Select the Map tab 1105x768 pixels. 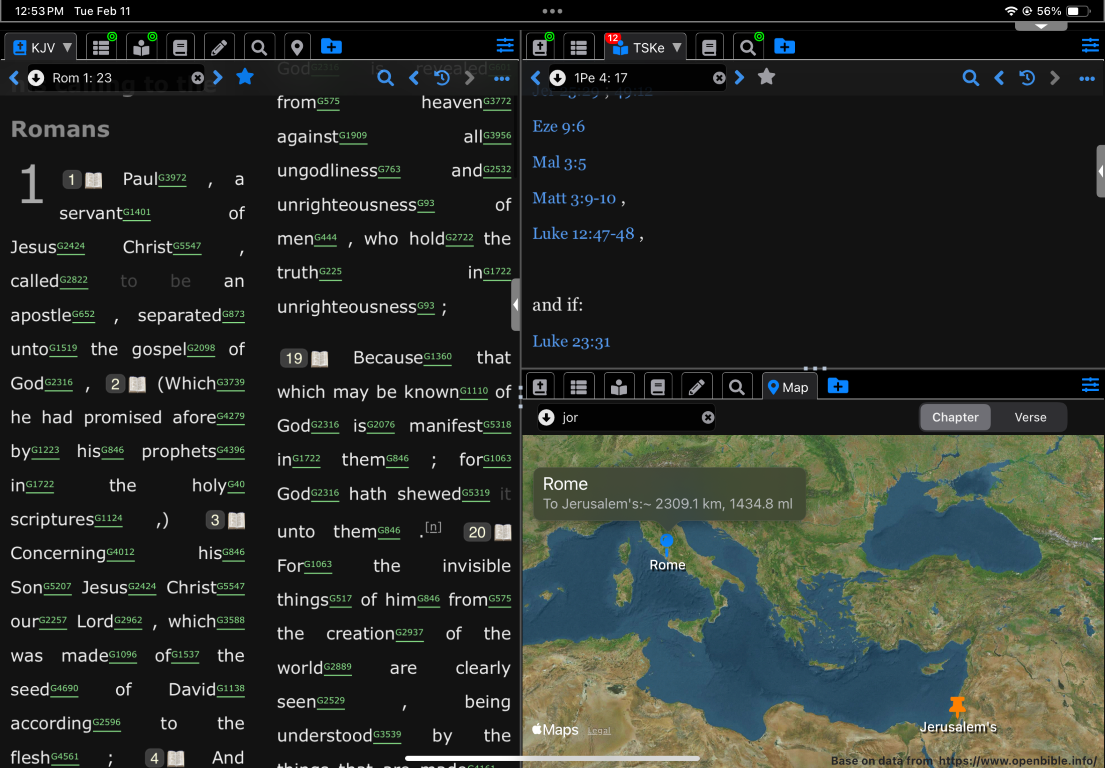[x=788, y=387]
